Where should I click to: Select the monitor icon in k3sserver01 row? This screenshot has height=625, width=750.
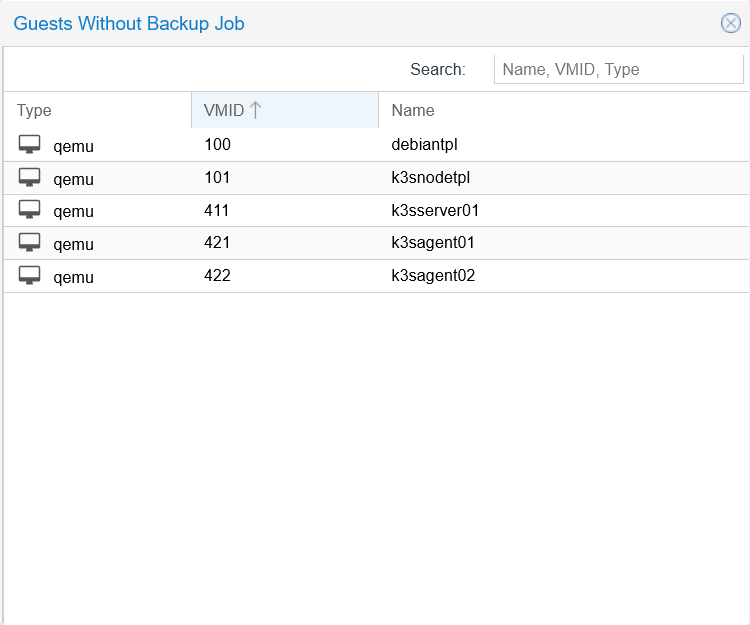pyautogui.click(x=30, y=211)
